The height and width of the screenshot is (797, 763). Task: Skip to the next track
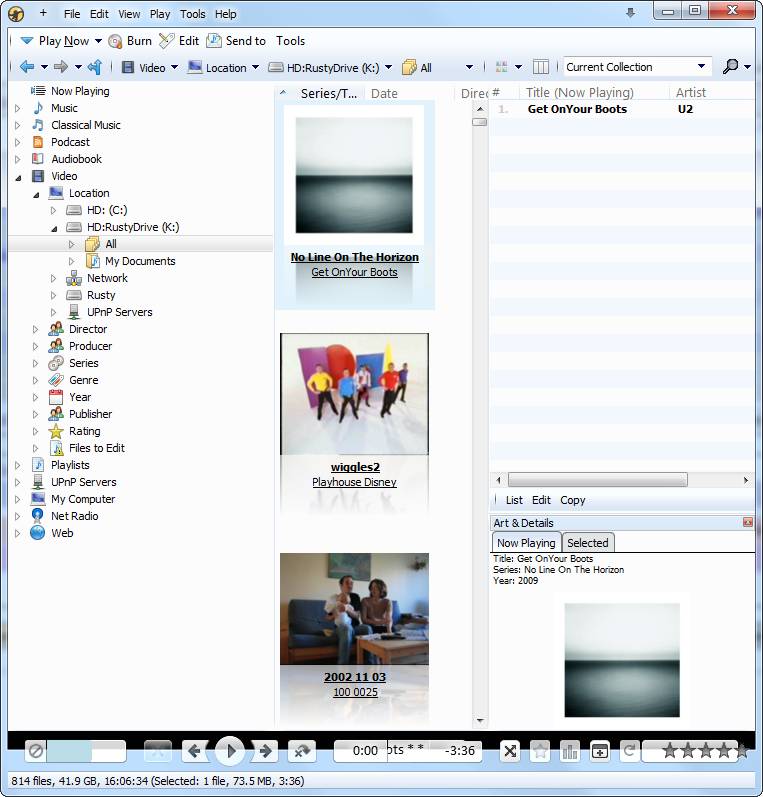pos(263,751)
